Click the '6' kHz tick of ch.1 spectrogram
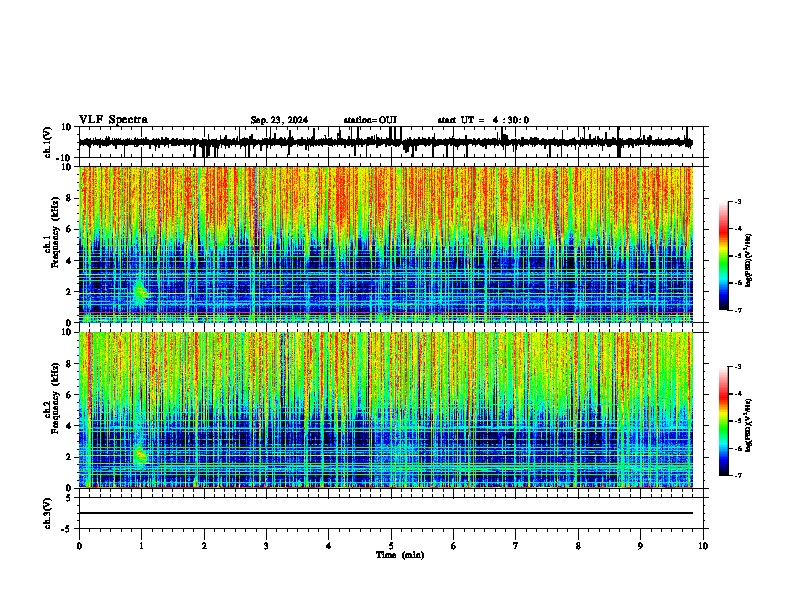 (70, 229)
